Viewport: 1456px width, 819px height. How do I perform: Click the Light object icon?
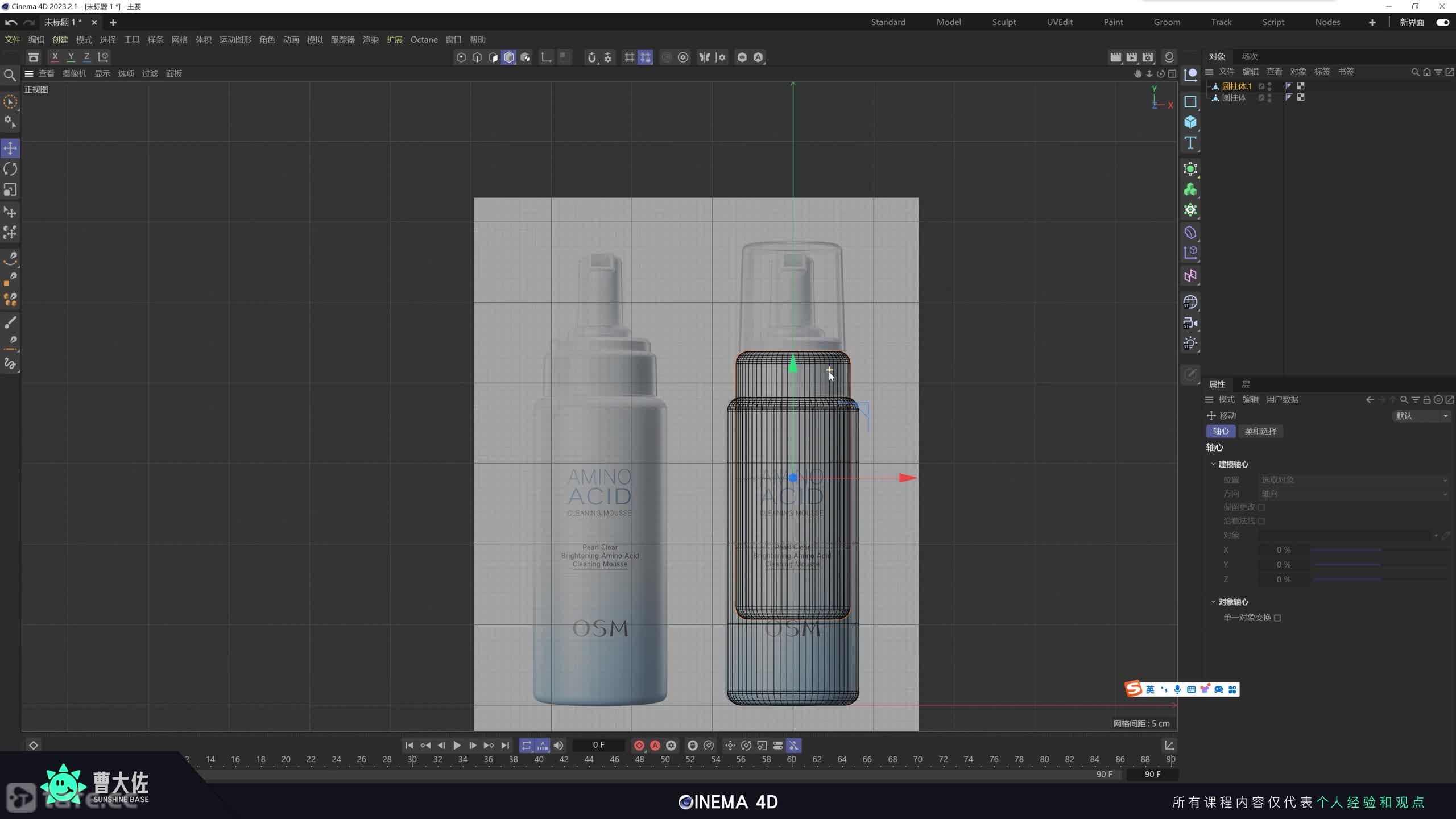pyautogui.click(x=1190, y=343)
